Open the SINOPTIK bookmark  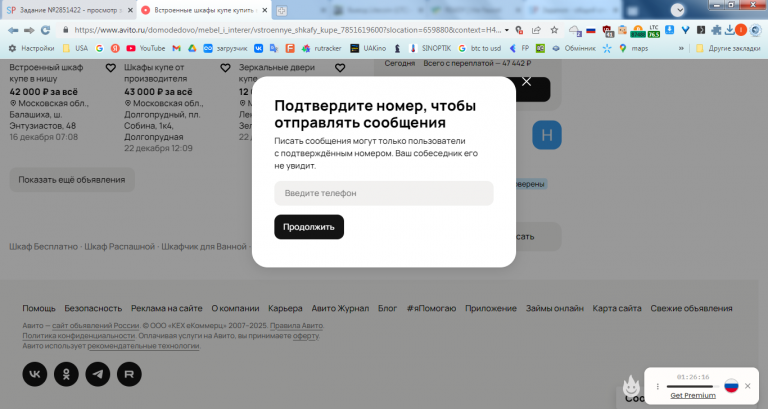[430, 48]
